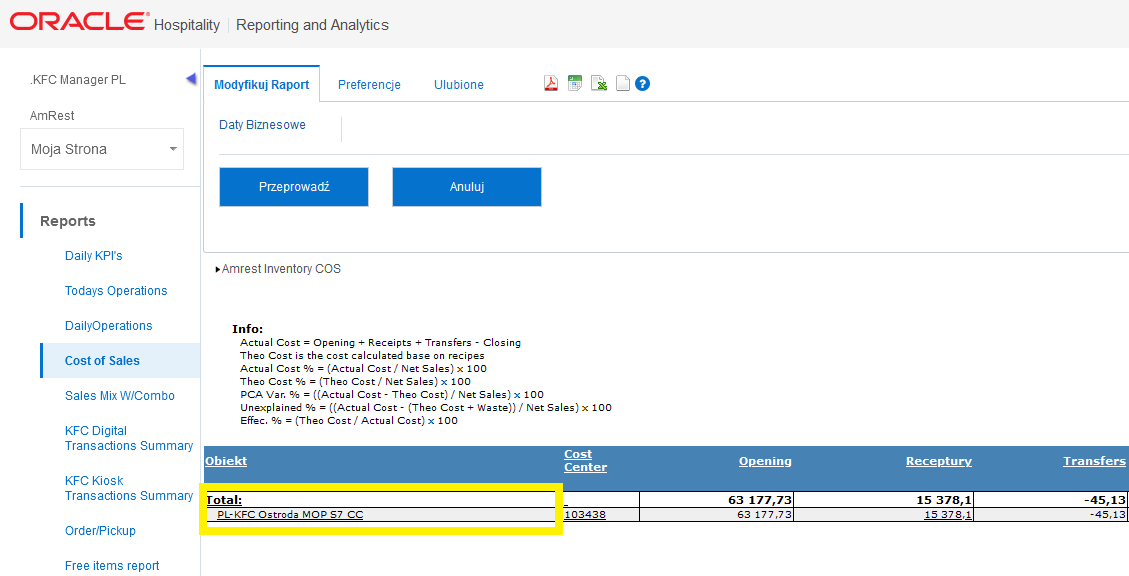Open PL-KFC Ostroda MOP S7 CC link

pyautogui.click(x=290, y=515)
